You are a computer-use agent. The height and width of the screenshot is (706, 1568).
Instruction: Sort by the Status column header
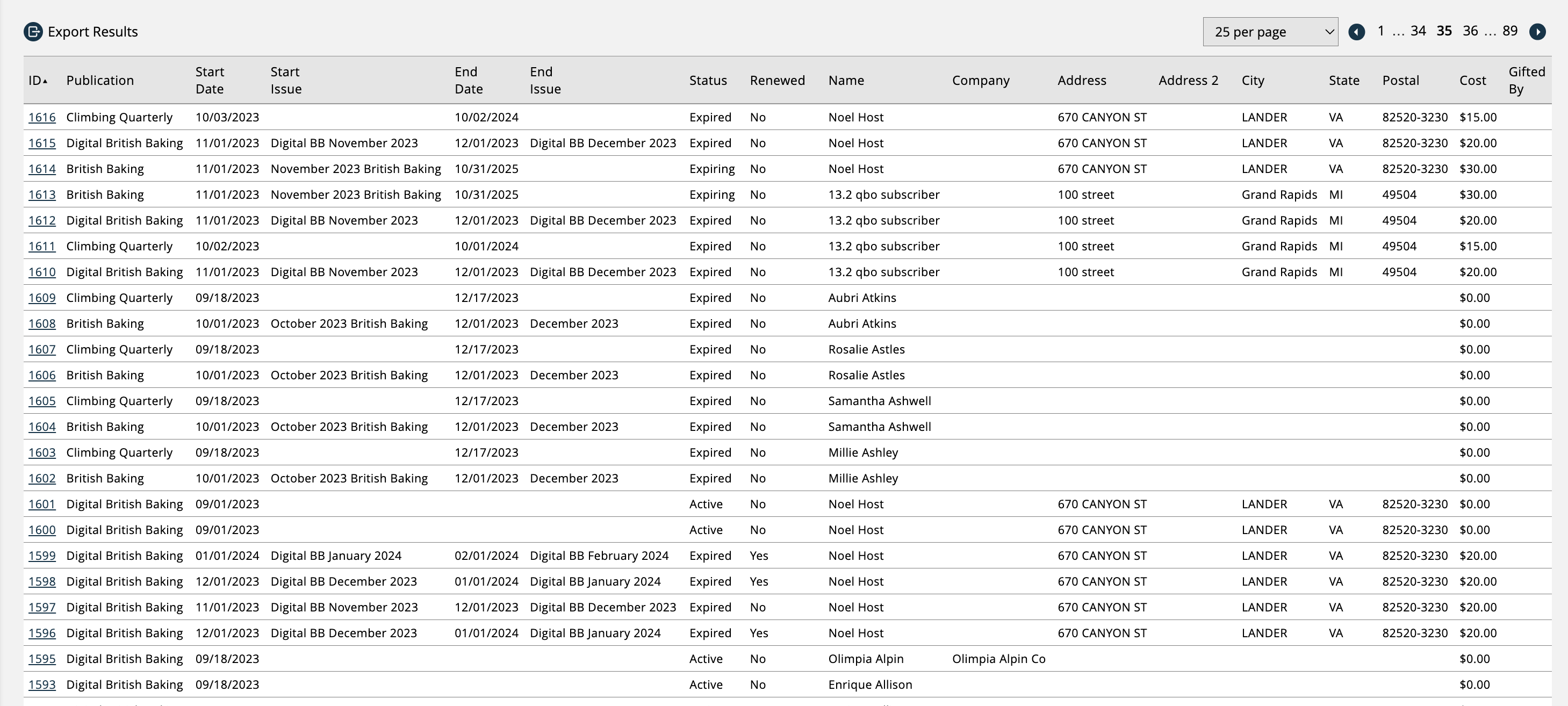pos(708,81)
